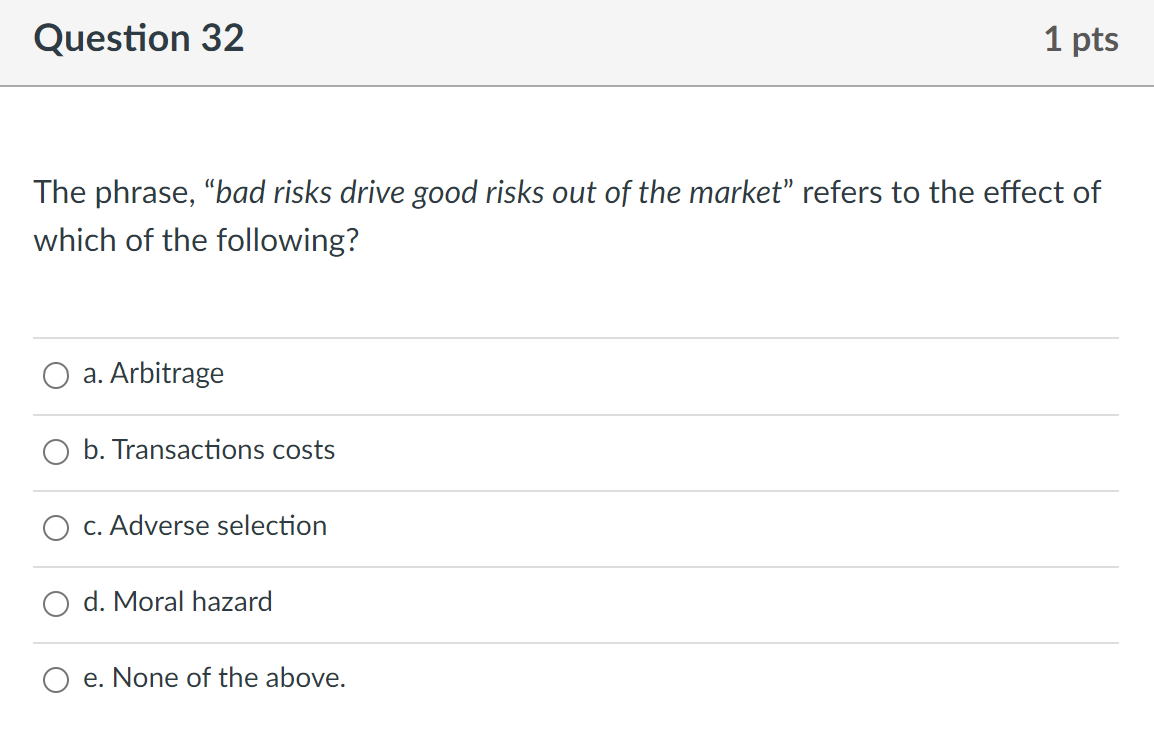Click the answer row containing option a

click(x=577, y=374)
